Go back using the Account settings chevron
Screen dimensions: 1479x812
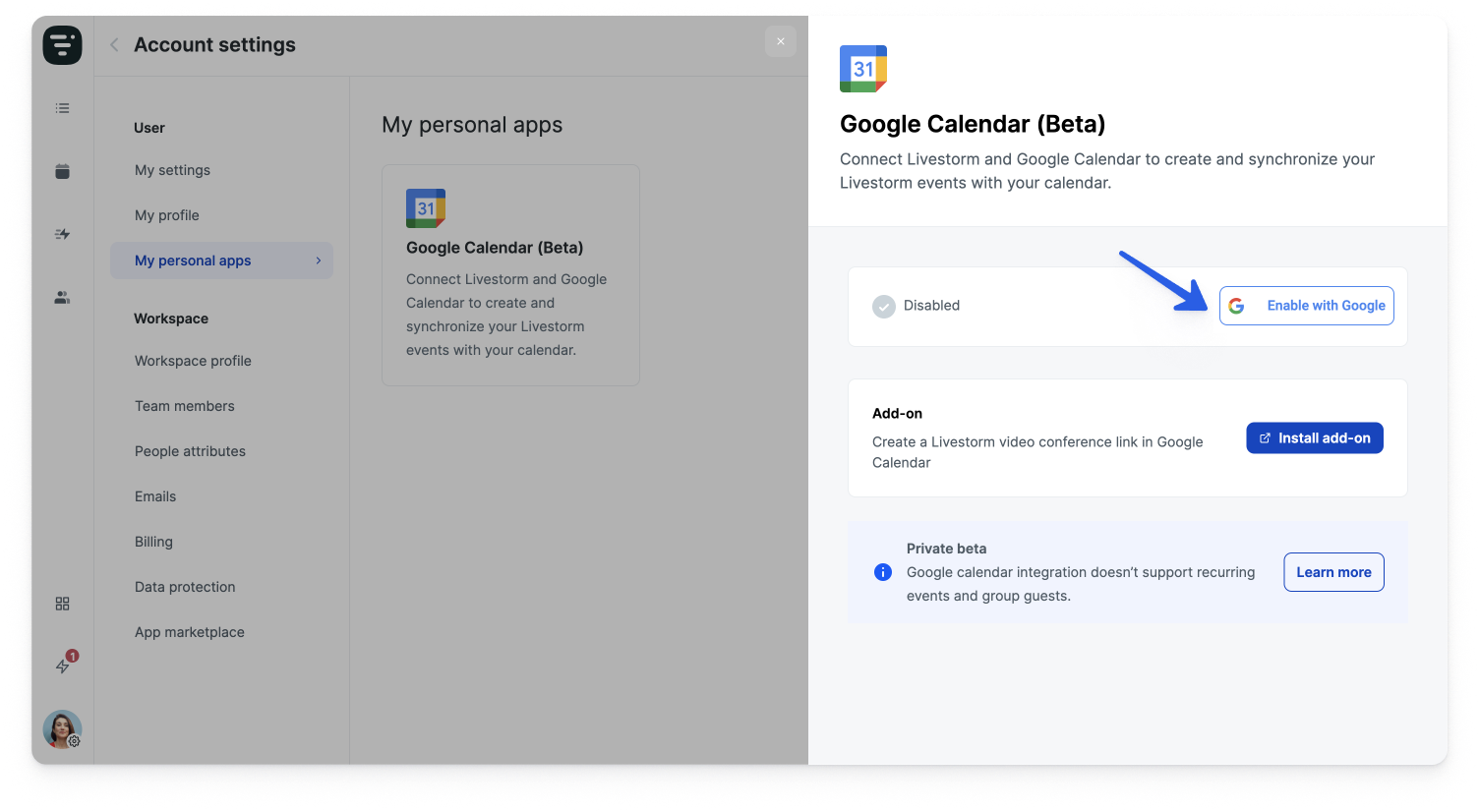point(114,44)
